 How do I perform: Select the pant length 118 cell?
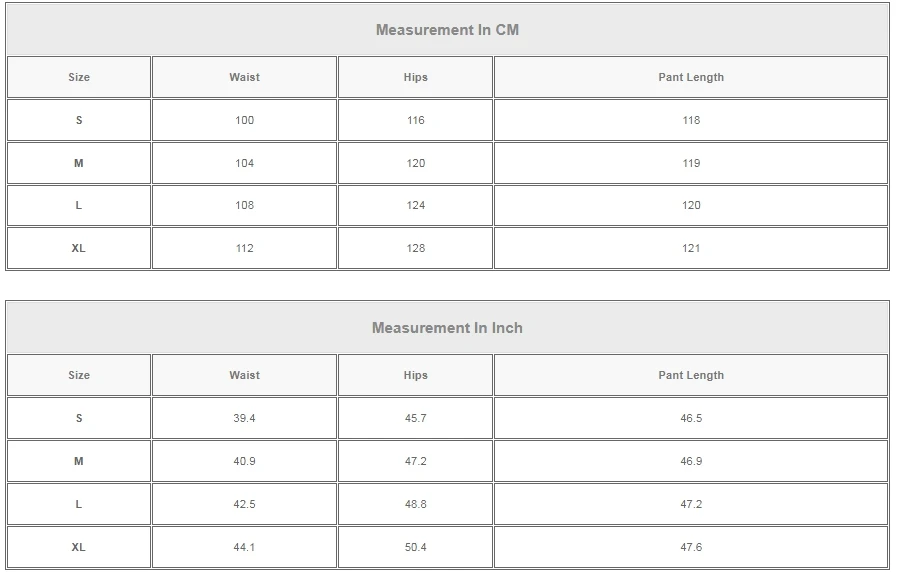tap(691, 120)
